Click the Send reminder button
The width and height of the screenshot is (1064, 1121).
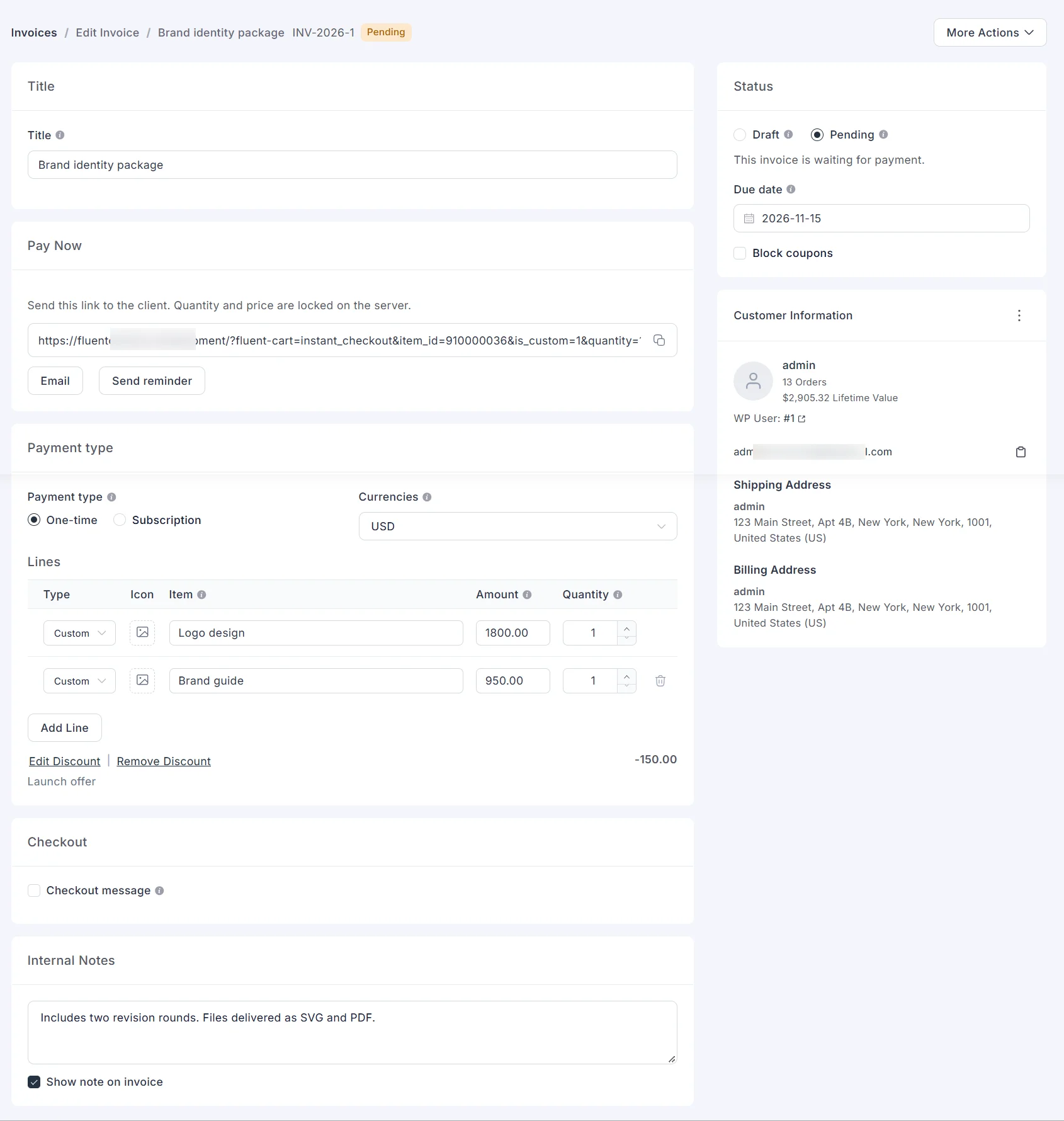tap(152, 381)
